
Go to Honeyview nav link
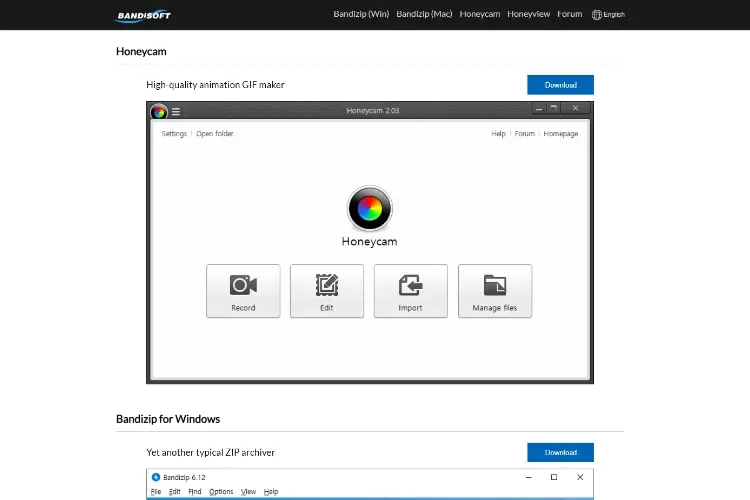click(x=529, y=14)
